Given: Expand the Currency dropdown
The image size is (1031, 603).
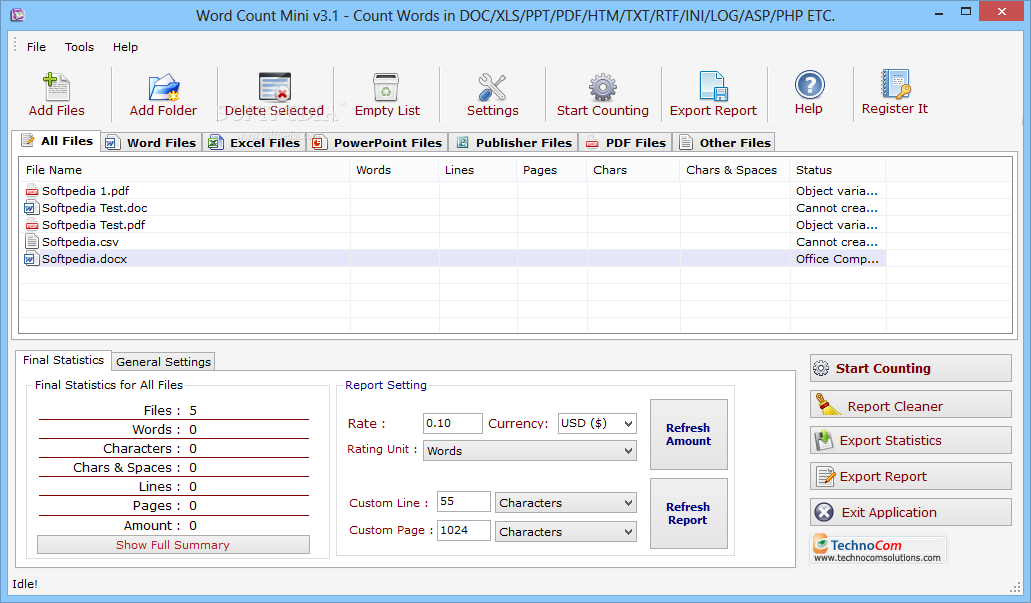Looking at the screenshot, I should 628,423.
